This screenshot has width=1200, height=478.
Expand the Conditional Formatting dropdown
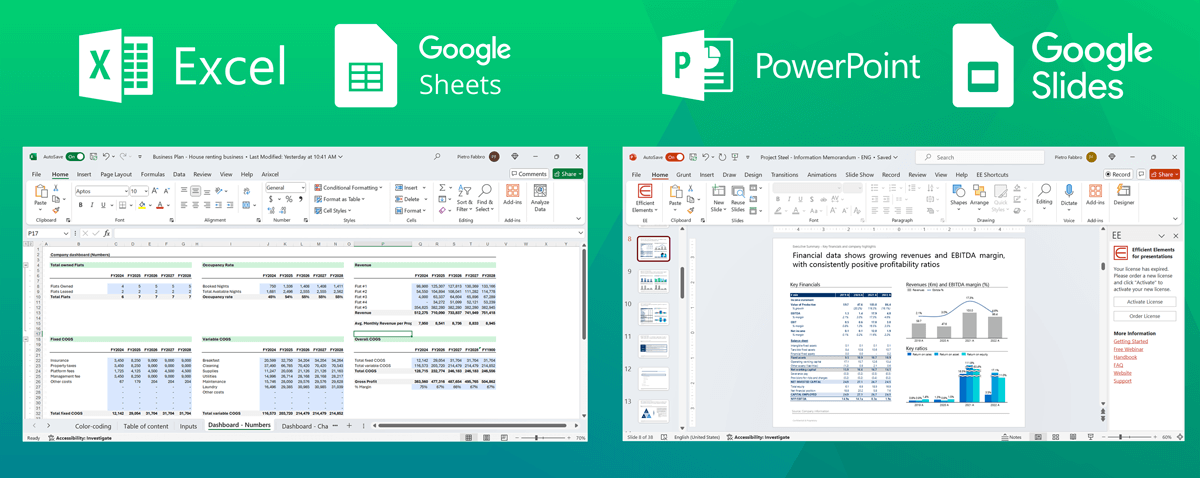coord(349,188)
